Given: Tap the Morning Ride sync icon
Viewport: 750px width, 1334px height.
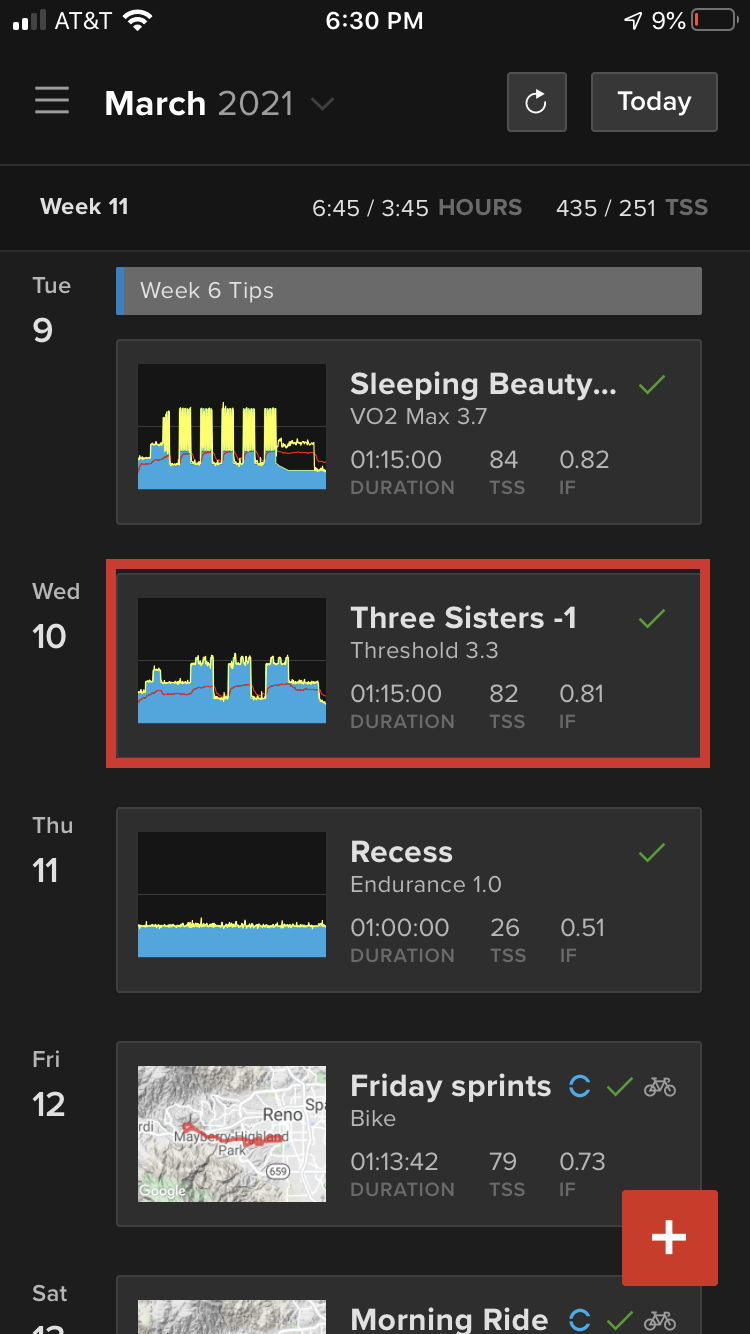Looking at the screenshot, I should (579, 1319).
